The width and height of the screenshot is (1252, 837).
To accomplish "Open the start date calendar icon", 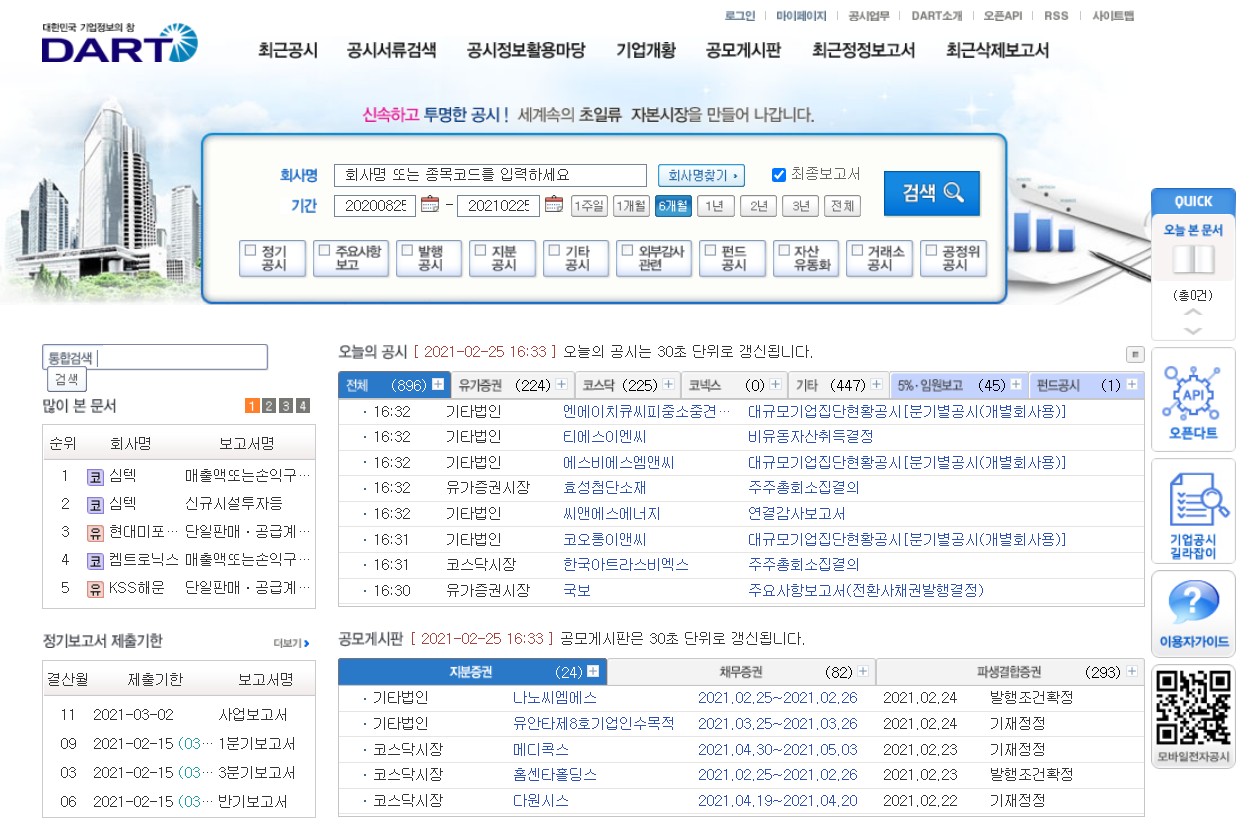I will [x=431, y=205].
